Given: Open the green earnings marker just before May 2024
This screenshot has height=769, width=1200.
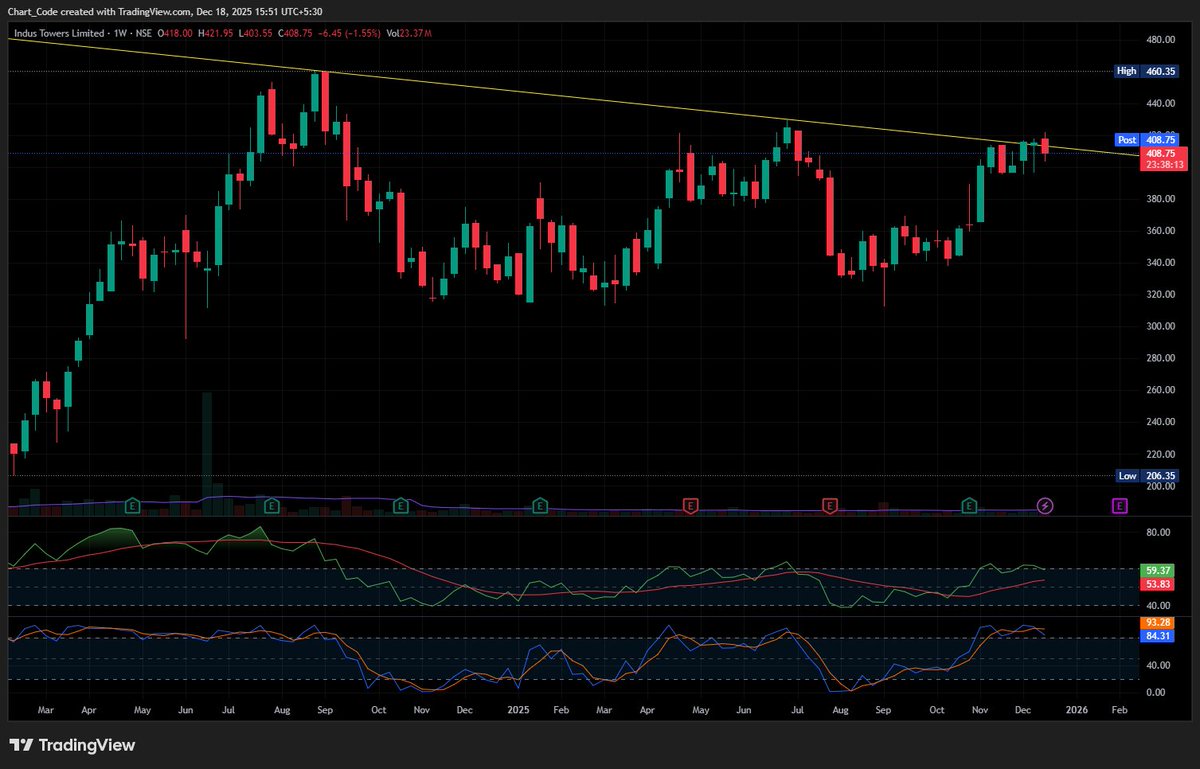Looking at the screenshot, I should (x=132, y=506).
